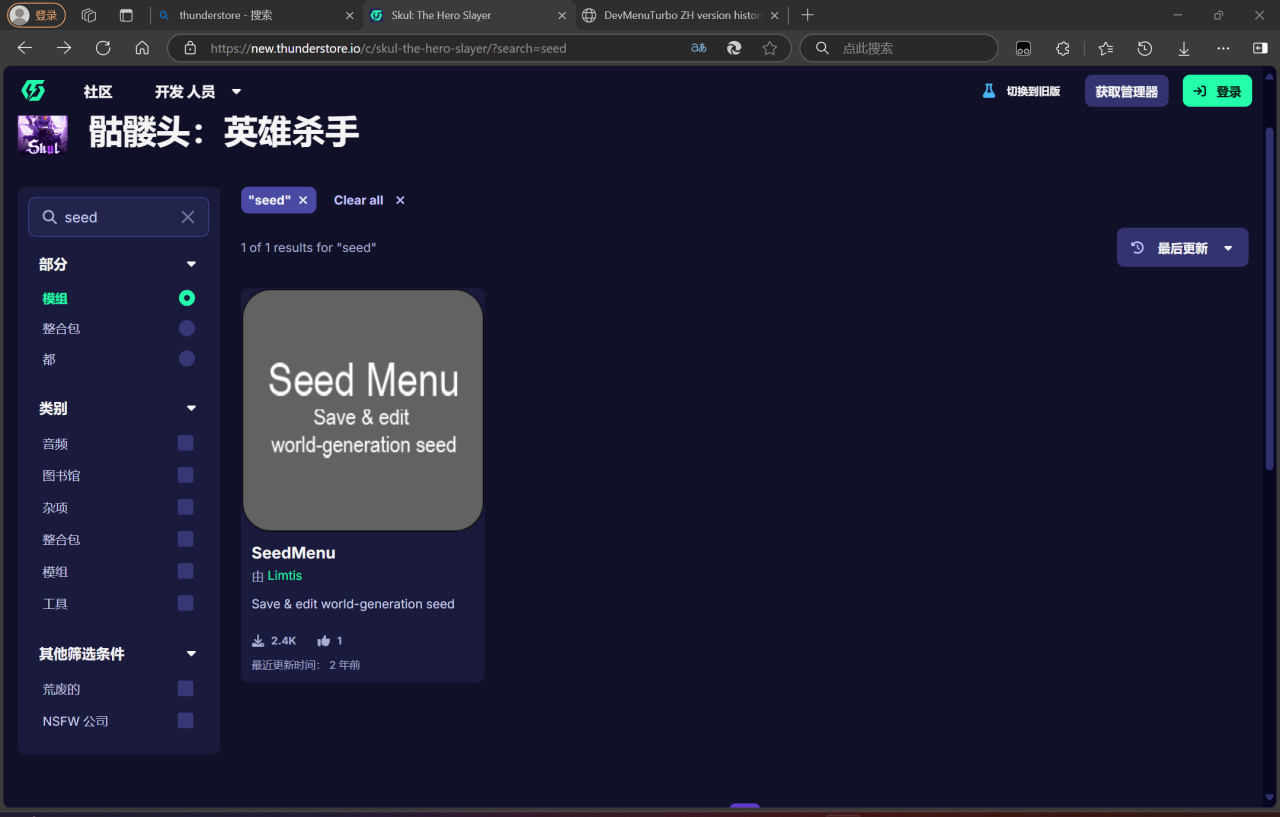Remove the "seed" filter chip
Viewport: 1280px width, 817px height.
click(303, 200)
